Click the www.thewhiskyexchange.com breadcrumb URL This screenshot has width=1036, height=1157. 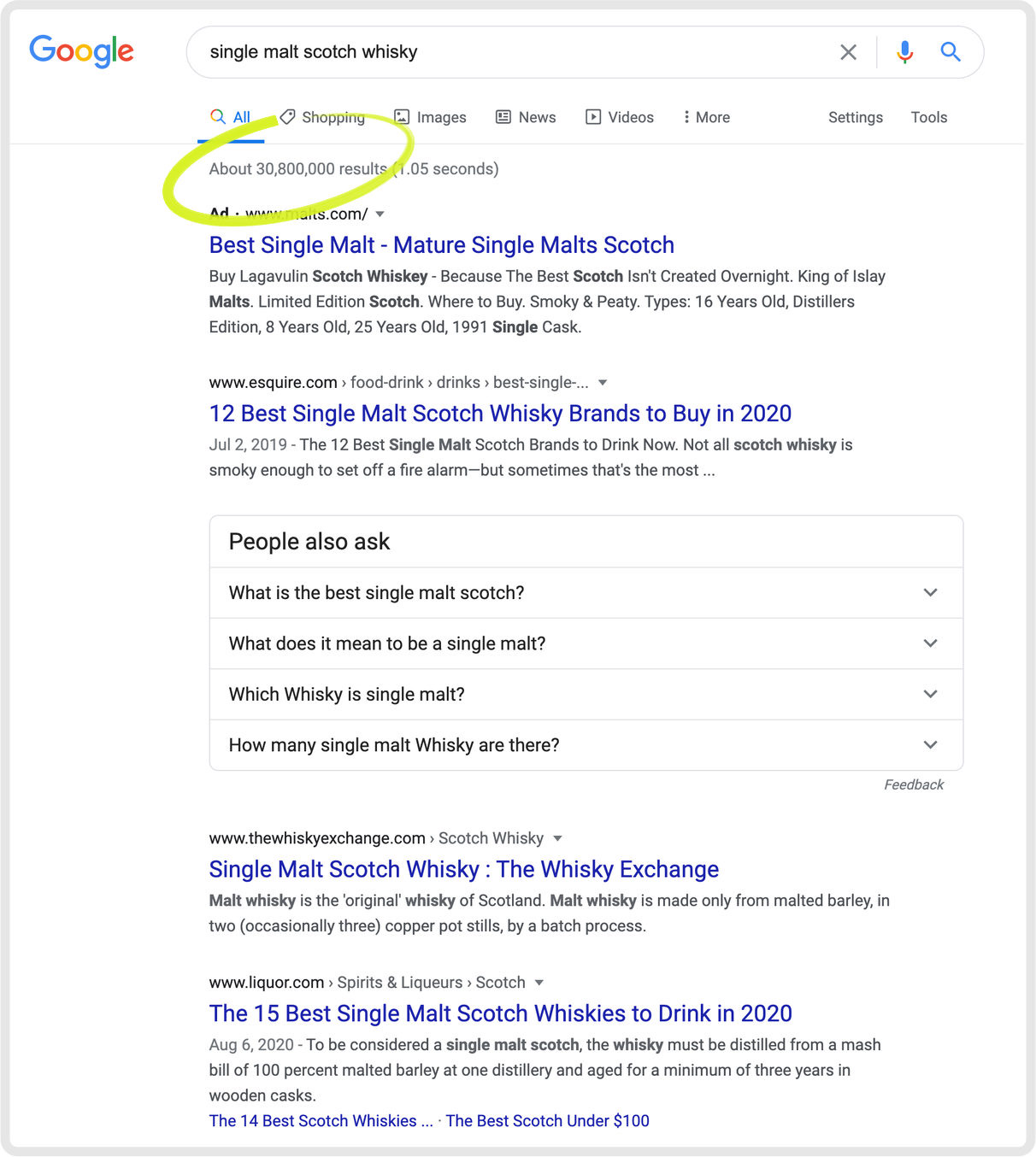[317, 838]
